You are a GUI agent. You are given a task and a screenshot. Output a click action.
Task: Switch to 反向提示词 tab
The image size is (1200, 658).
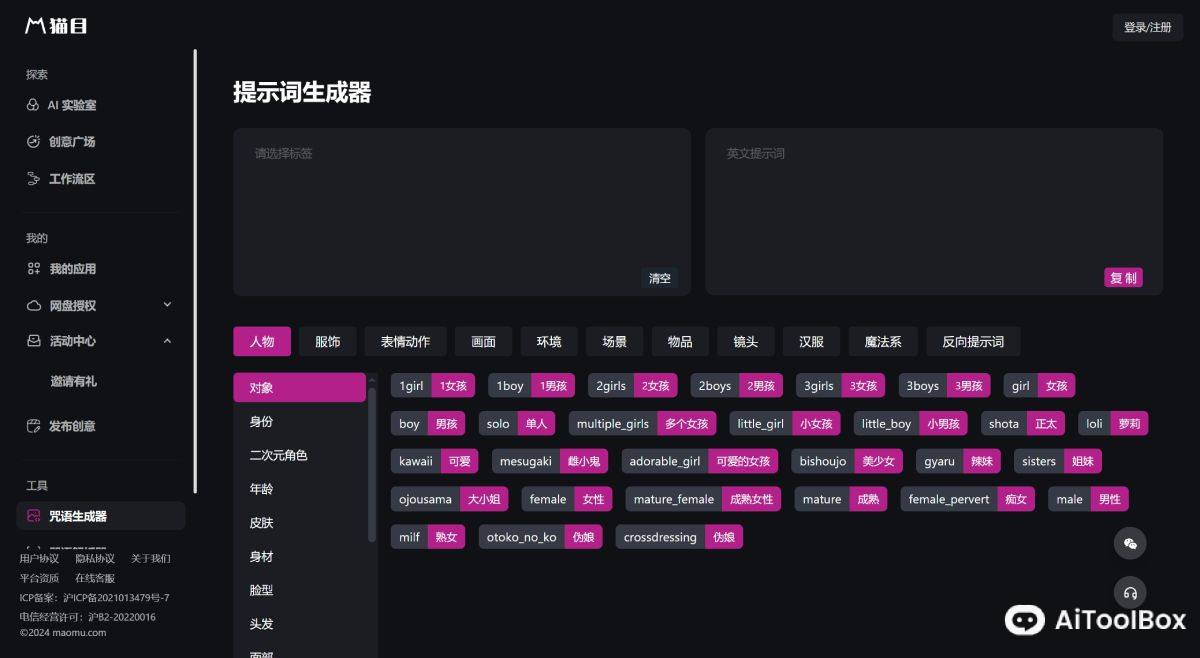(973, 341)
